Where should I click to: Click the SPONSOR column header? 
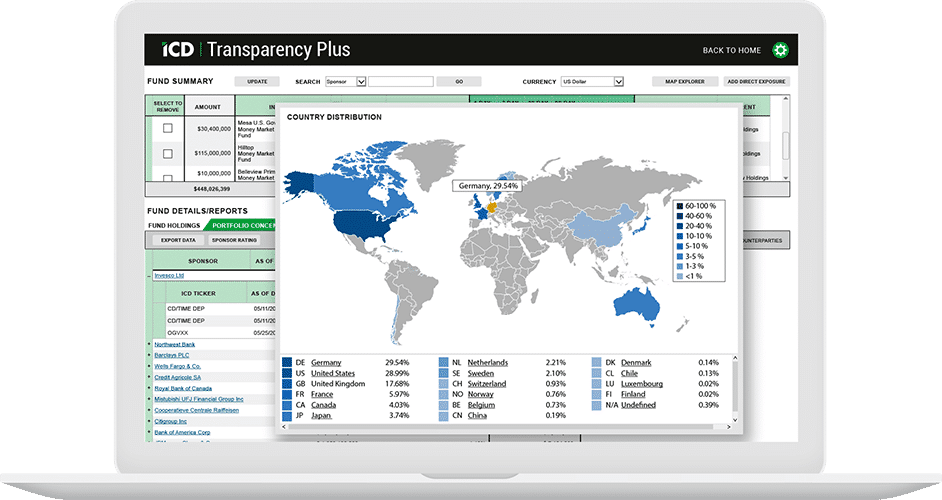(203, 261)
